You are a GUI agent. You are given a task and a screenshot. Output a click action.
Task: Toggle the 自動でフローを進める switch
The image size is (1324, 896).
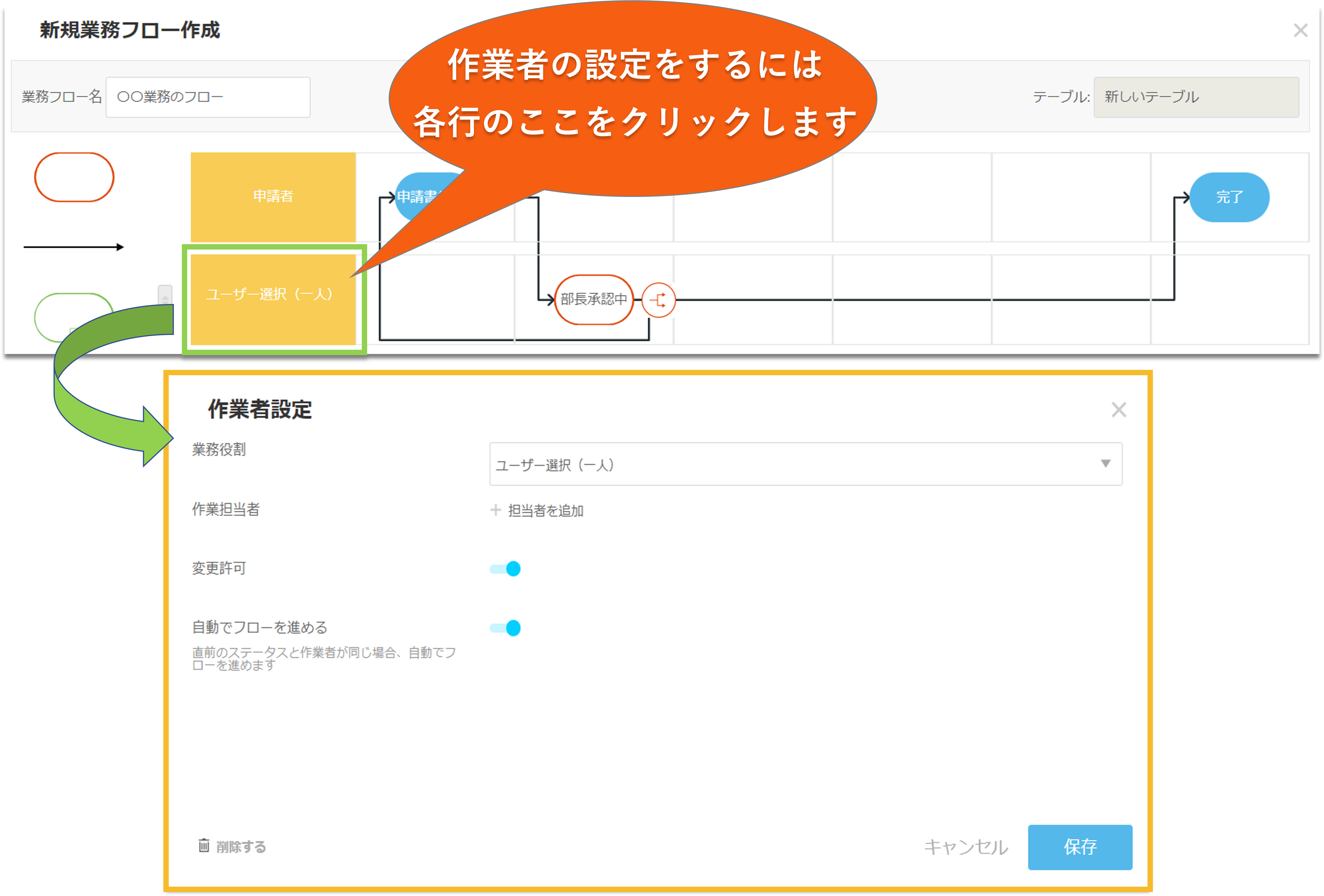[x=505, y=628]
